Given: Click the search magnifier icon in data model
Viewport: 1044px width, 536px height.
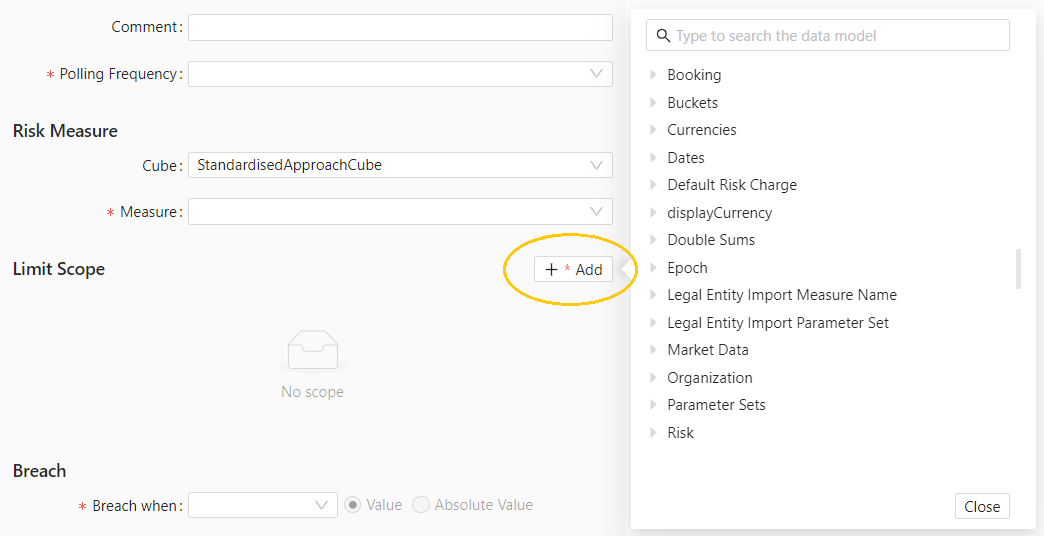Looking at the screenshot, I should pyautogui.click(x=663, y=36).
